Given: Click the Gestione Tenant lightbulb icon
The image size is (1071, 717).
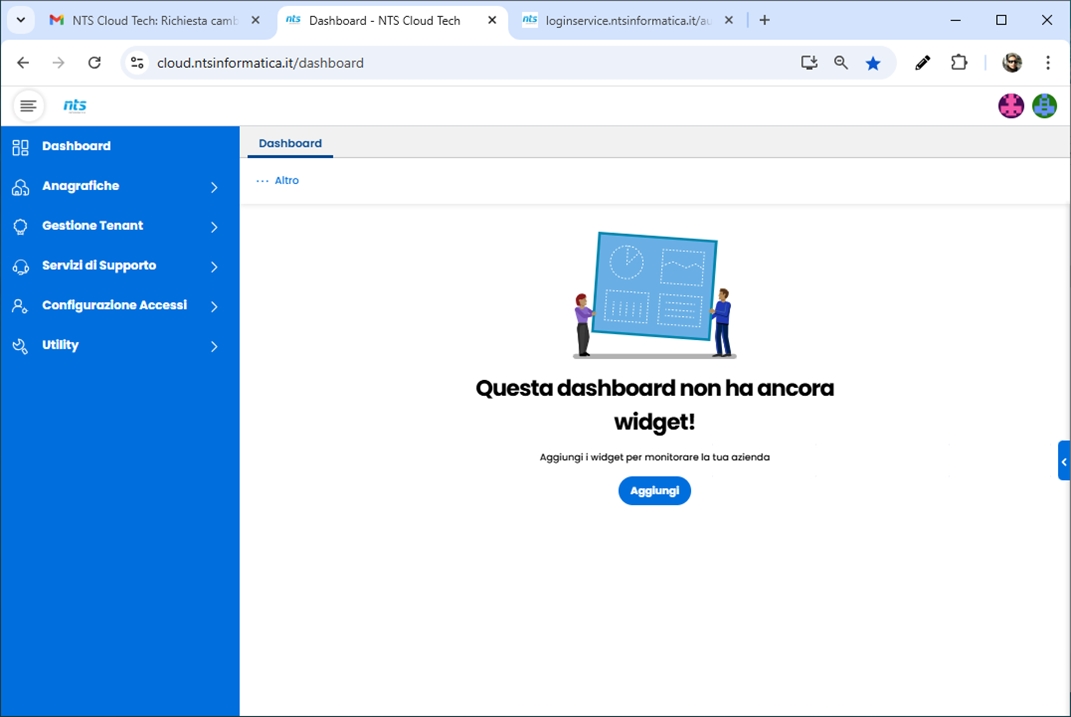Looking at the screenshot, I should tap(20, 227).
